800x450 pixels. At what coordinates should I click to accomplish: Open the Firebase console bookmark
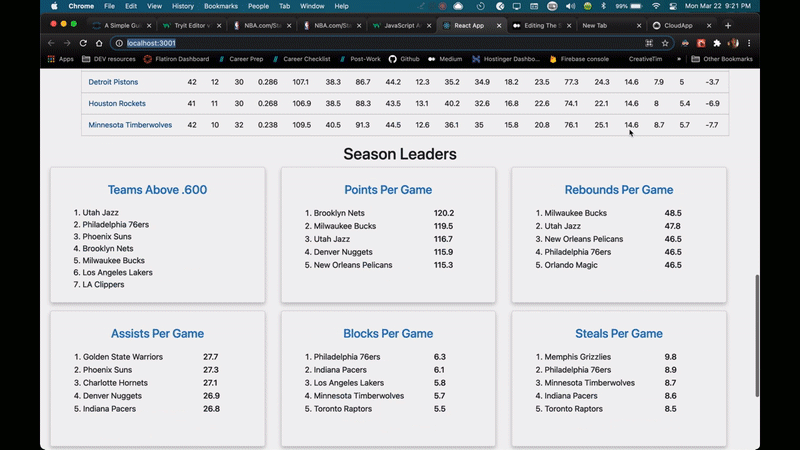[x=579, y=59]
